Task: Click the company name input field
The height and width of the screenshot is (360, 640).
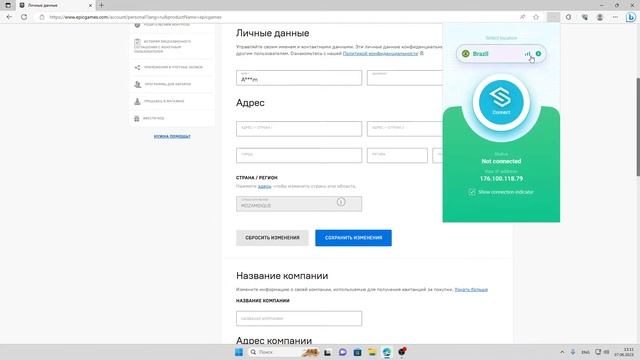Action: point(299,318)
